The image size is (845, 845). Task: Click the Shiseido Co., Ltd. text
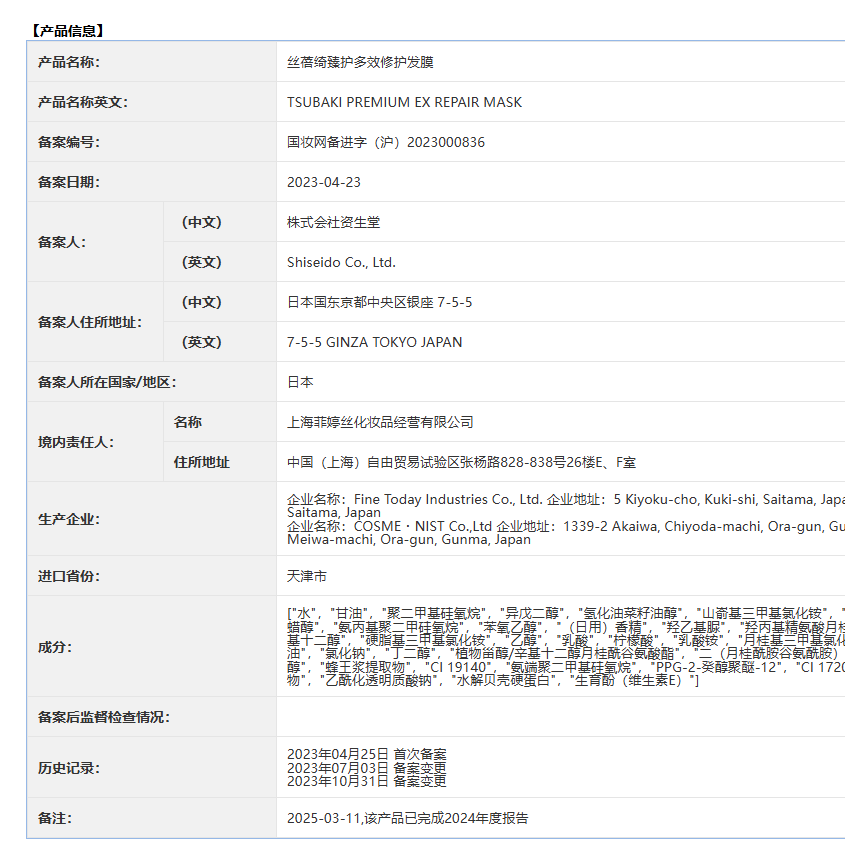click(x=341, y=262)
